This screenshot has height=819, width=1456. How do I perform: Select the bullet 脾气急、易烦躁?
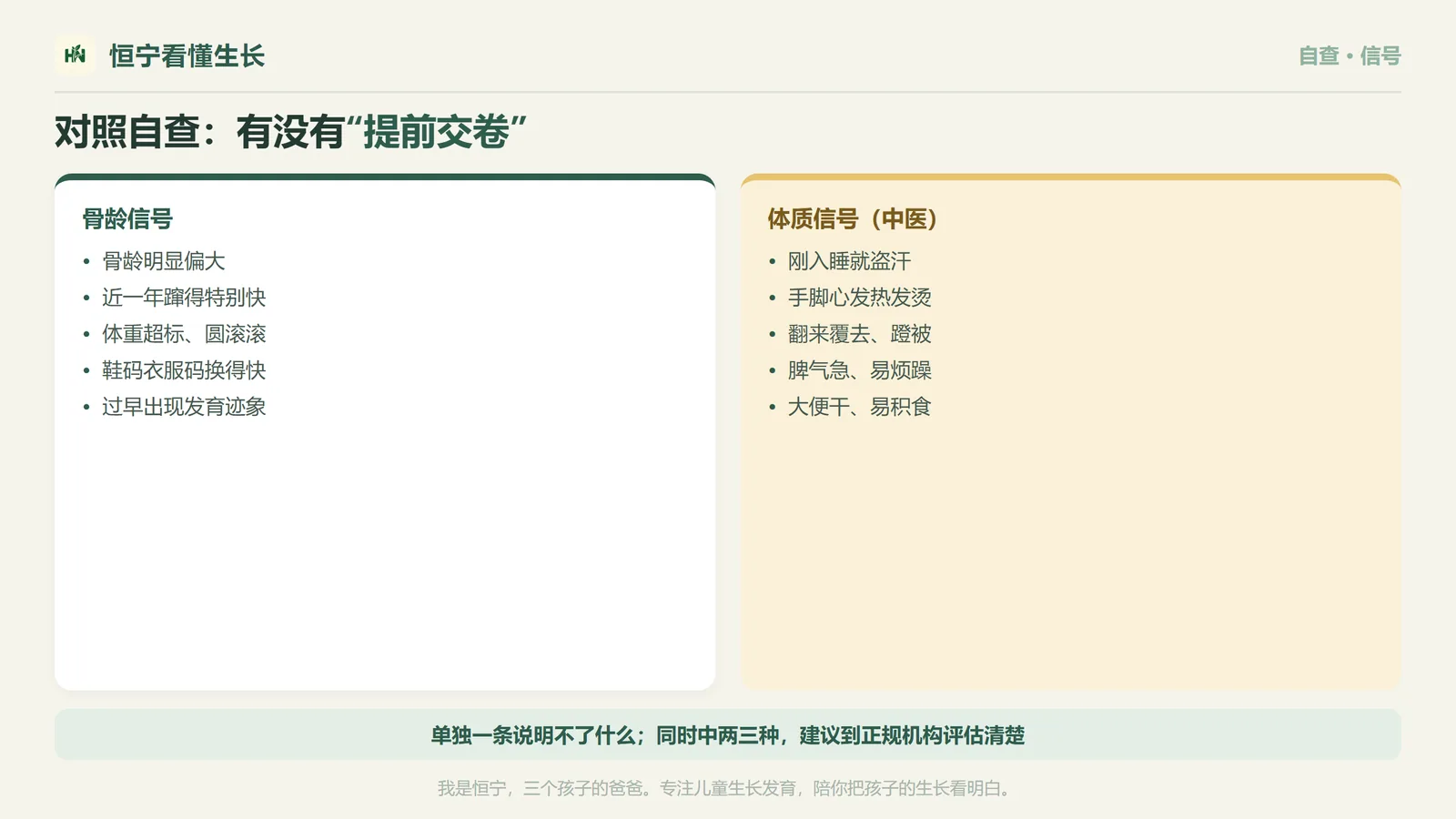[x=860, y=370]
